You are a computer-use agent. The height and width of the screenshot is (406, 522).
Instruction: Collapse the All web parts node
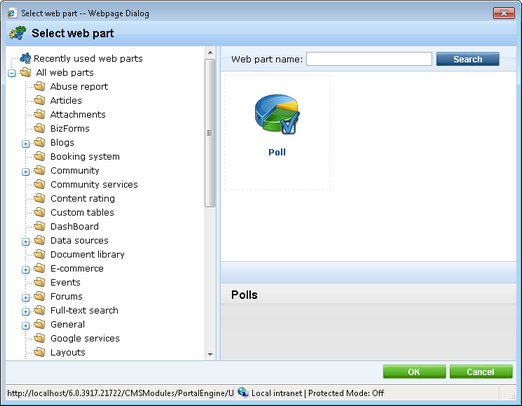(x=12, y=73)
